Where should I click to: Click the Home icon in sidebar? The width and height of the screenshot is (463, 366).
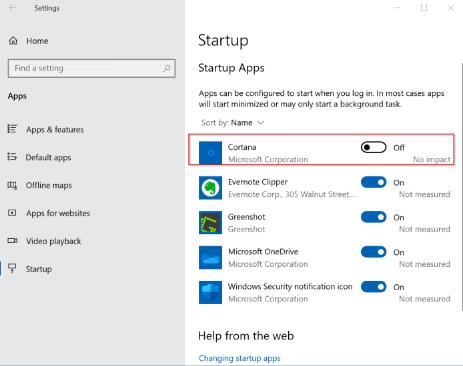tap(13, 41)
